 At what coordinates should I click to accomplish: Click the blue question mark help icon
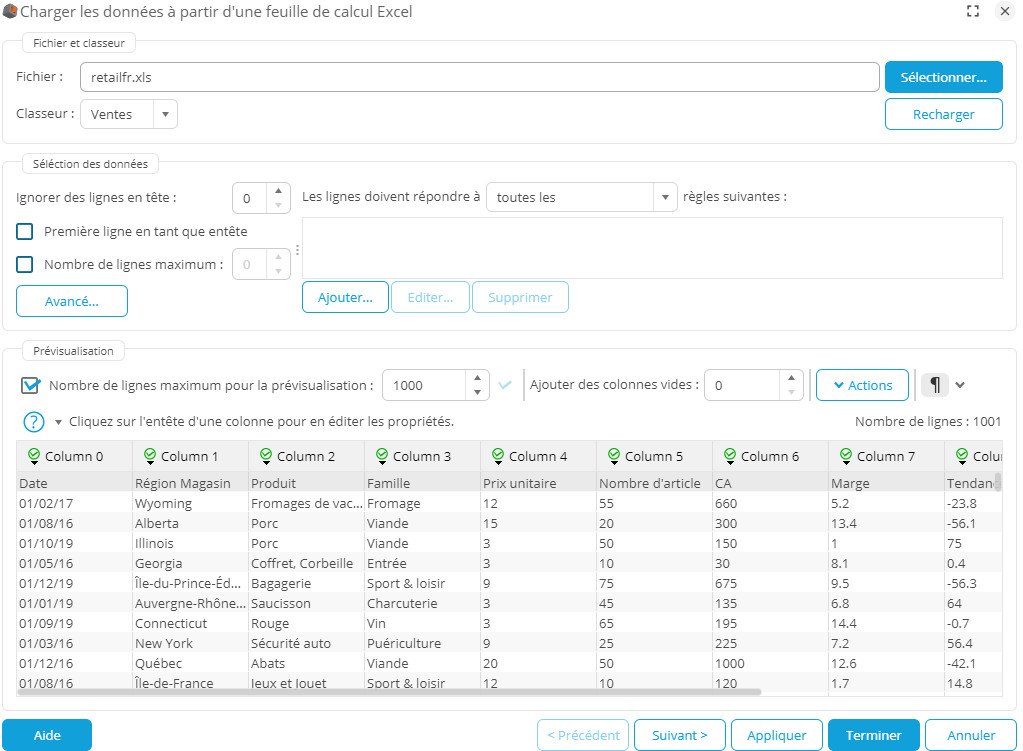(x=34, y=421)
